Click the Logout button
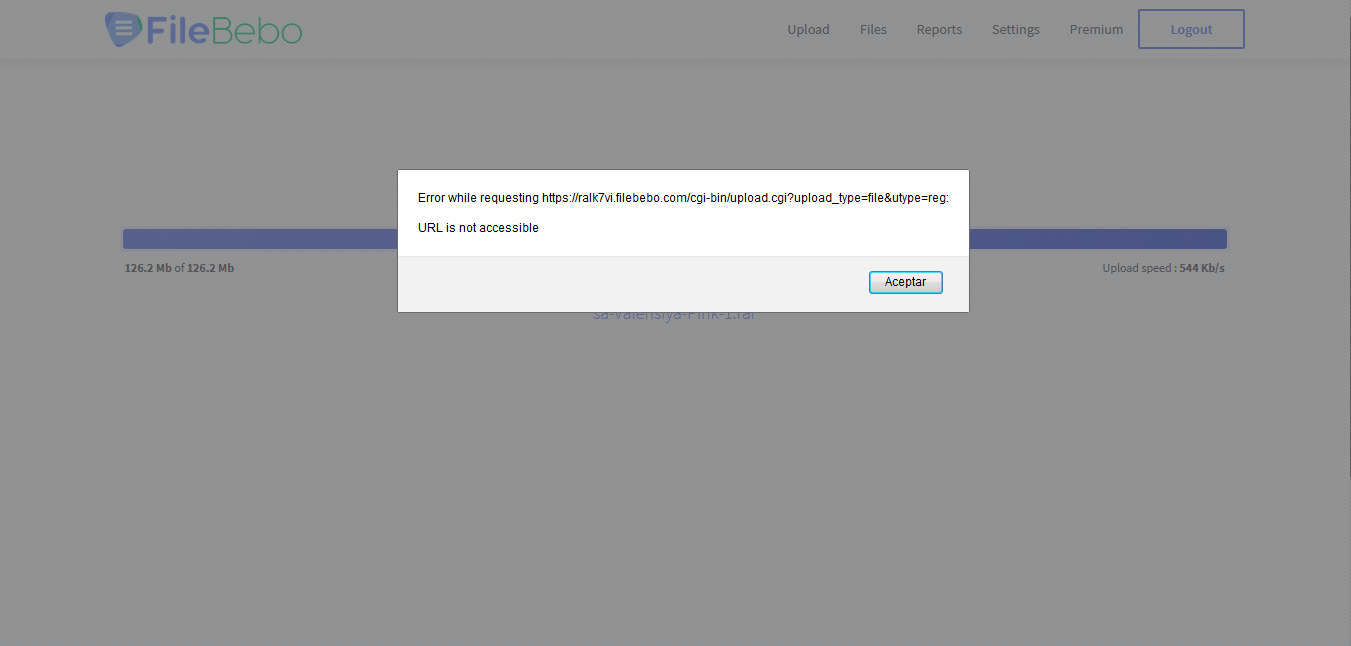Viewport: 1351px width, 646px height. point(1191,29)
